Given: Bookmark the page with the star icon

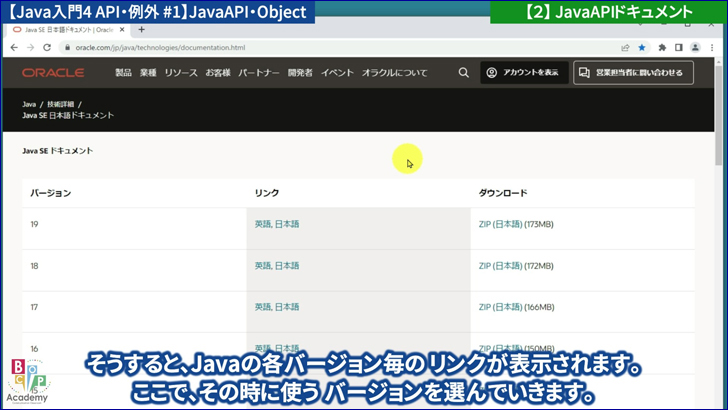Looking at the screenshot, I should coord(642,47).
